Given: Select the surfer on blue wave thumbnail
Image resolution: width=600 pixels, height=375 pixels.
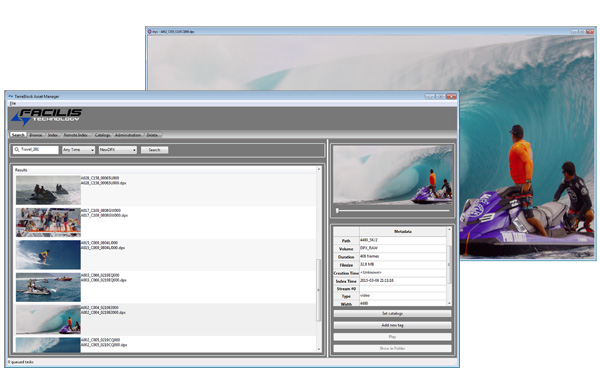Looking at the screenshot, I should pos(48,255).
